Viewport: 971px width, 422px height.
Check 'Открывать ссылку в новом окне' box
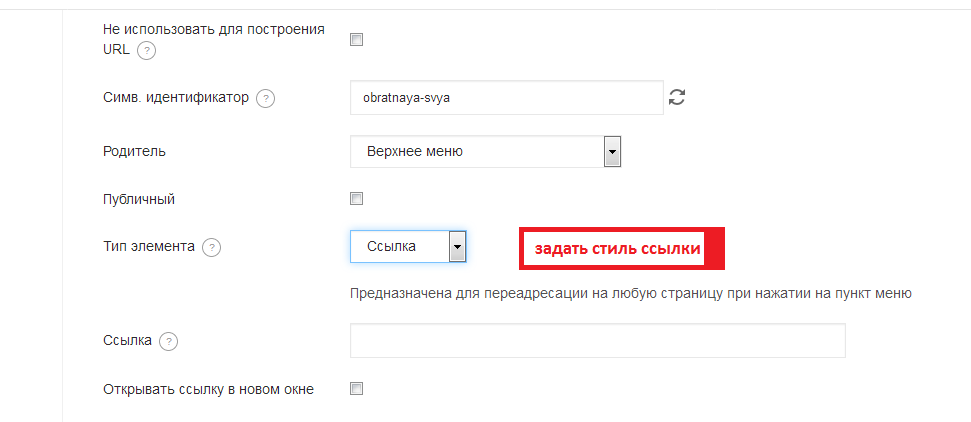click(356, 389)
